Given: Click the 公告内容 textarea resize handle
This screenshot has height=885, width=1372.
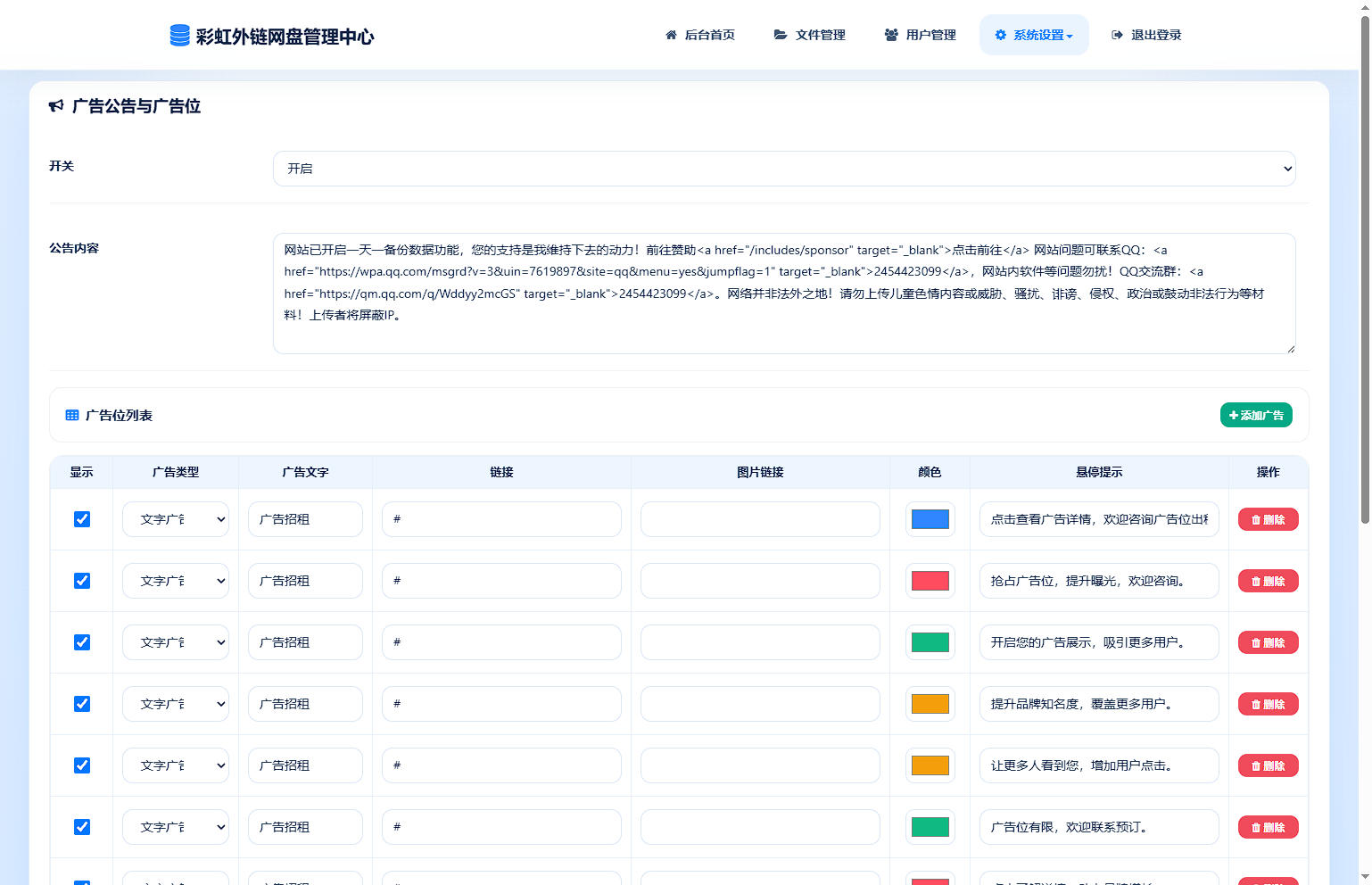Looking at the screenshot, I should point(1290,349).
